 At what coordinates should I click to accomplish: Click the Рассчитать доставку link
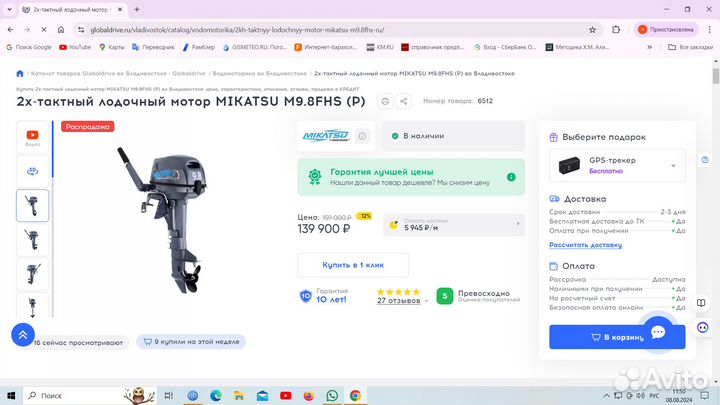coord(585,245)
